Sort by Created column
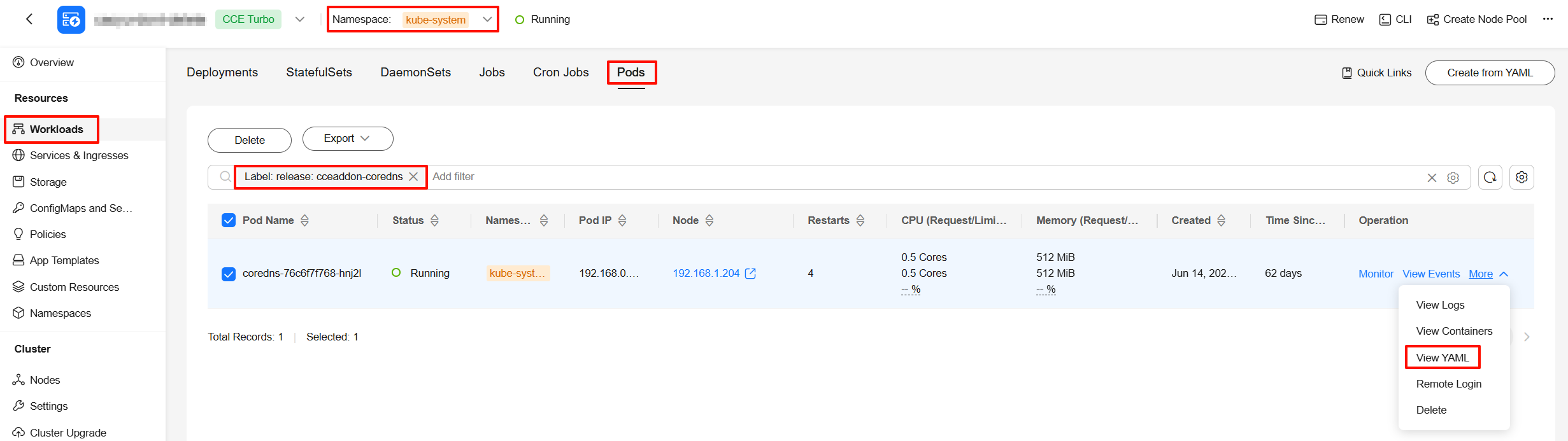 tap(1221, 220)
